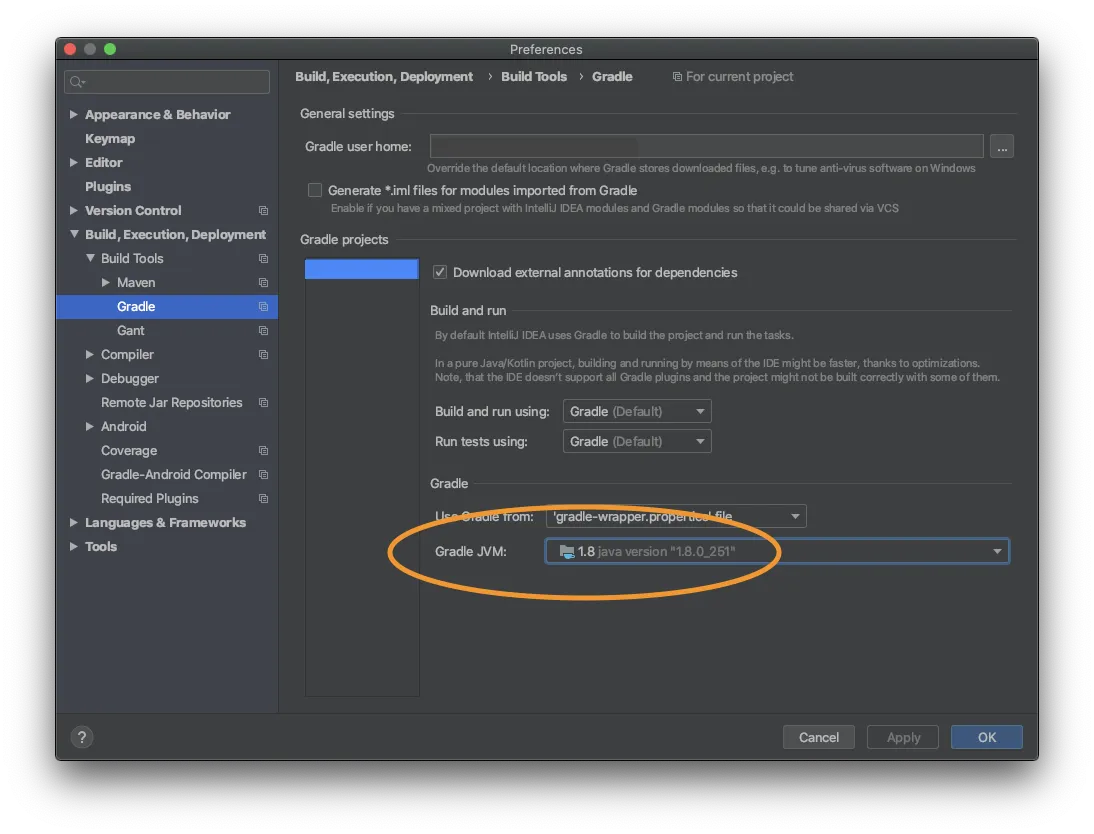The image size is (1094, 834).
Task: Click the Gradle user home text field
Action: [x=706, y=147]
